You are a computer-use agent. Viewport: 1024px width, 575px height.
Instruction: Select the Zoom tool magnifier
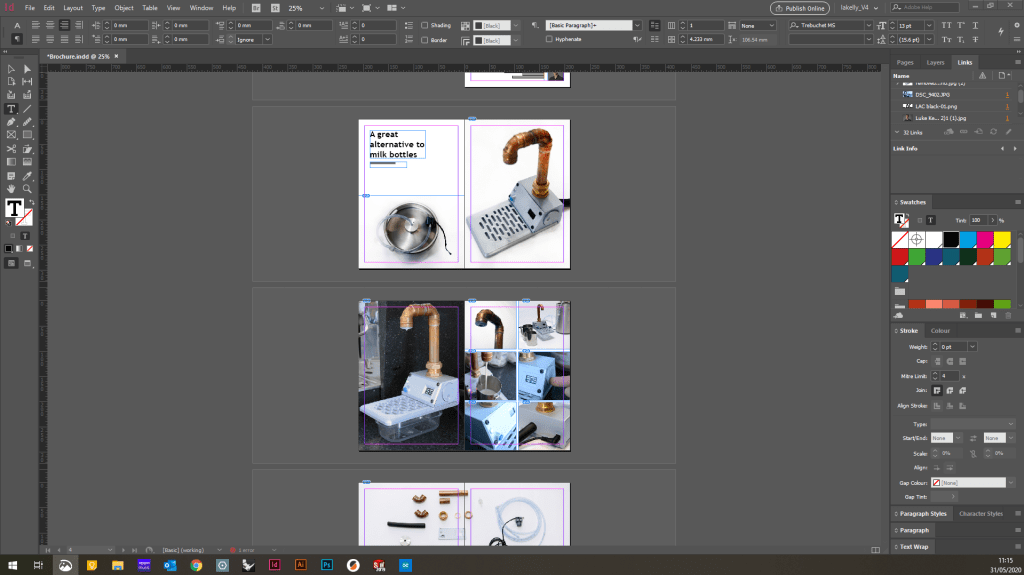[x=27, y=188]
